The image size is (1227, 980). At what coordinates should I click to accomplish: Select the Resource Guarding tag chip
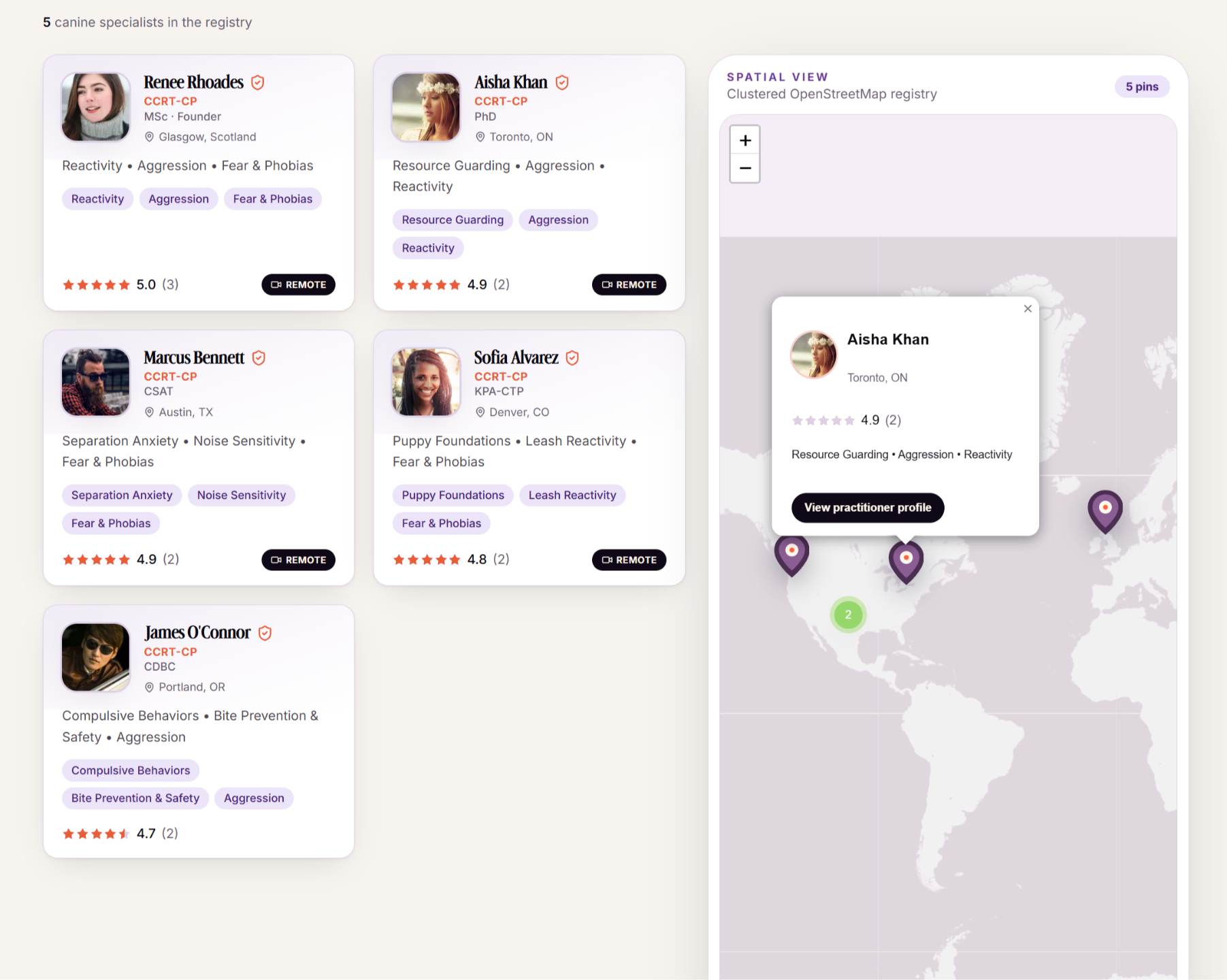453,220
